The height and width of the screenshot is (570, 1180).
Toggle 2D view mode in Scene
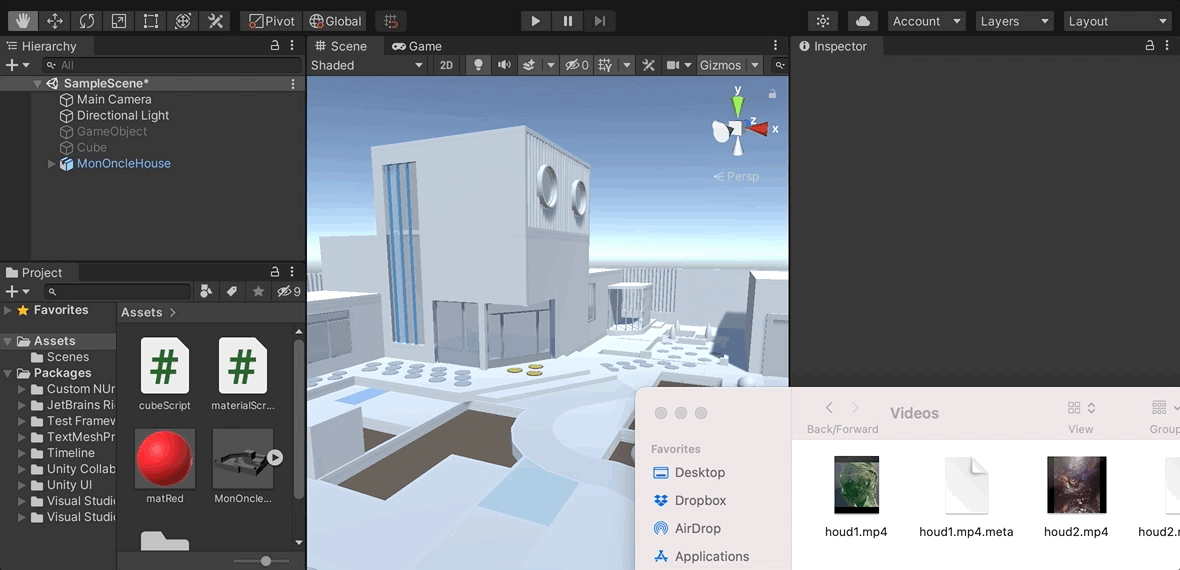click(x=446, y=65)
